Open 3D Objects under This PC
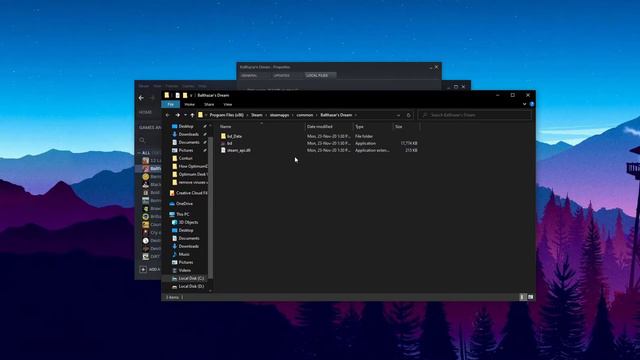Image resolution: width=640 pixels, height=360 pixels. click(185, 222)
